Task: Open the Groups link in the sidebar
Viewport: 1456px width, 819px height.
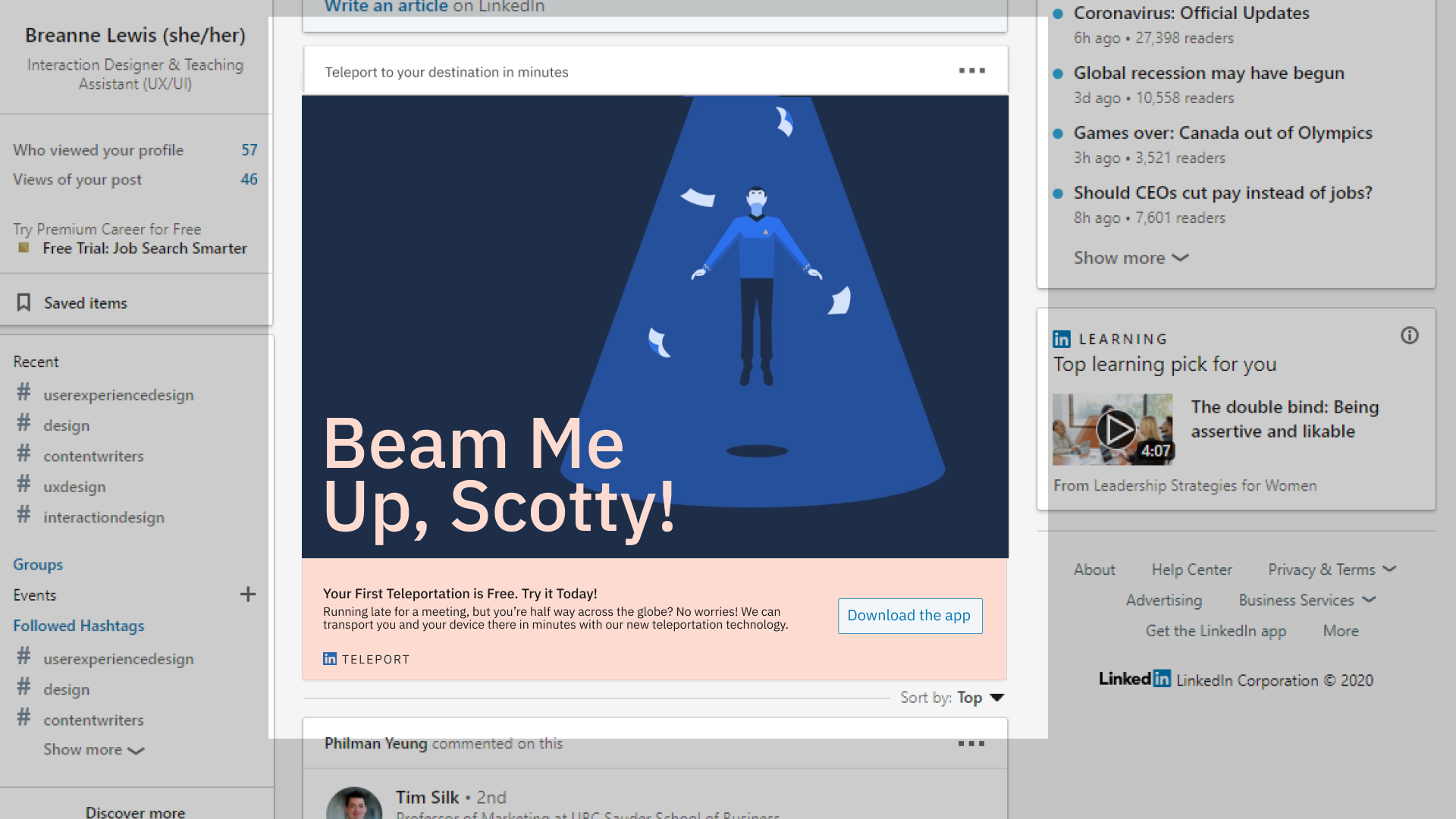Action: 38,564
